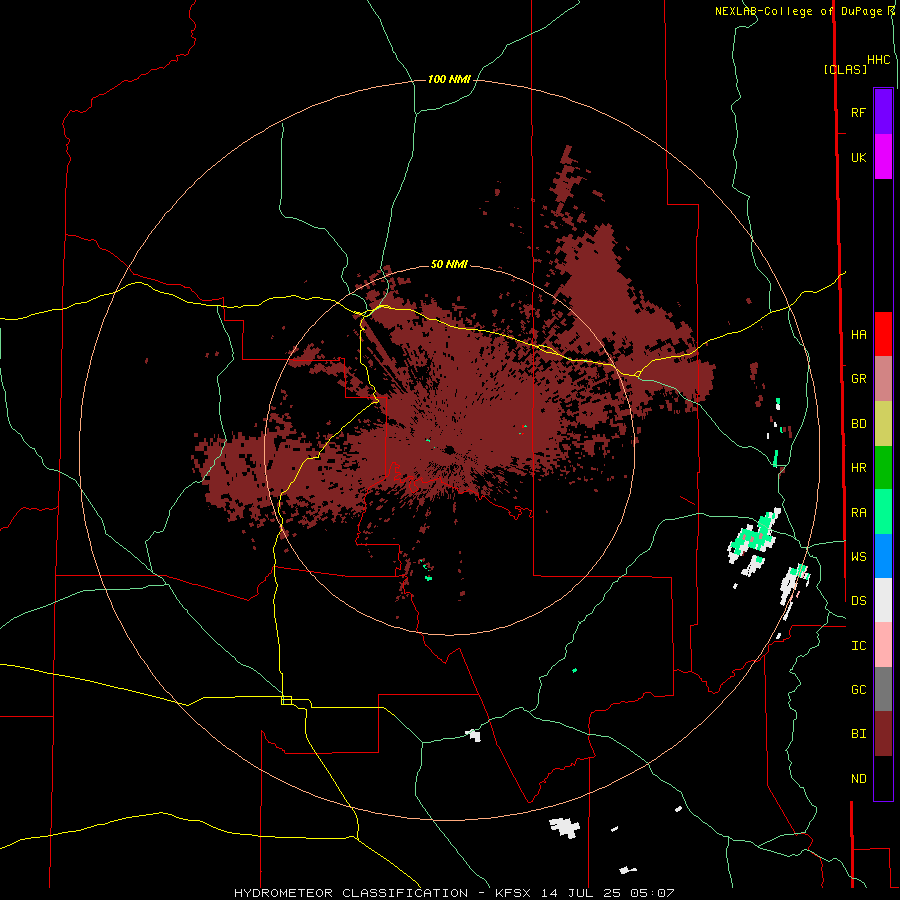
Task: Click the blue WS wet snow swatch
Action: [883, 556]
